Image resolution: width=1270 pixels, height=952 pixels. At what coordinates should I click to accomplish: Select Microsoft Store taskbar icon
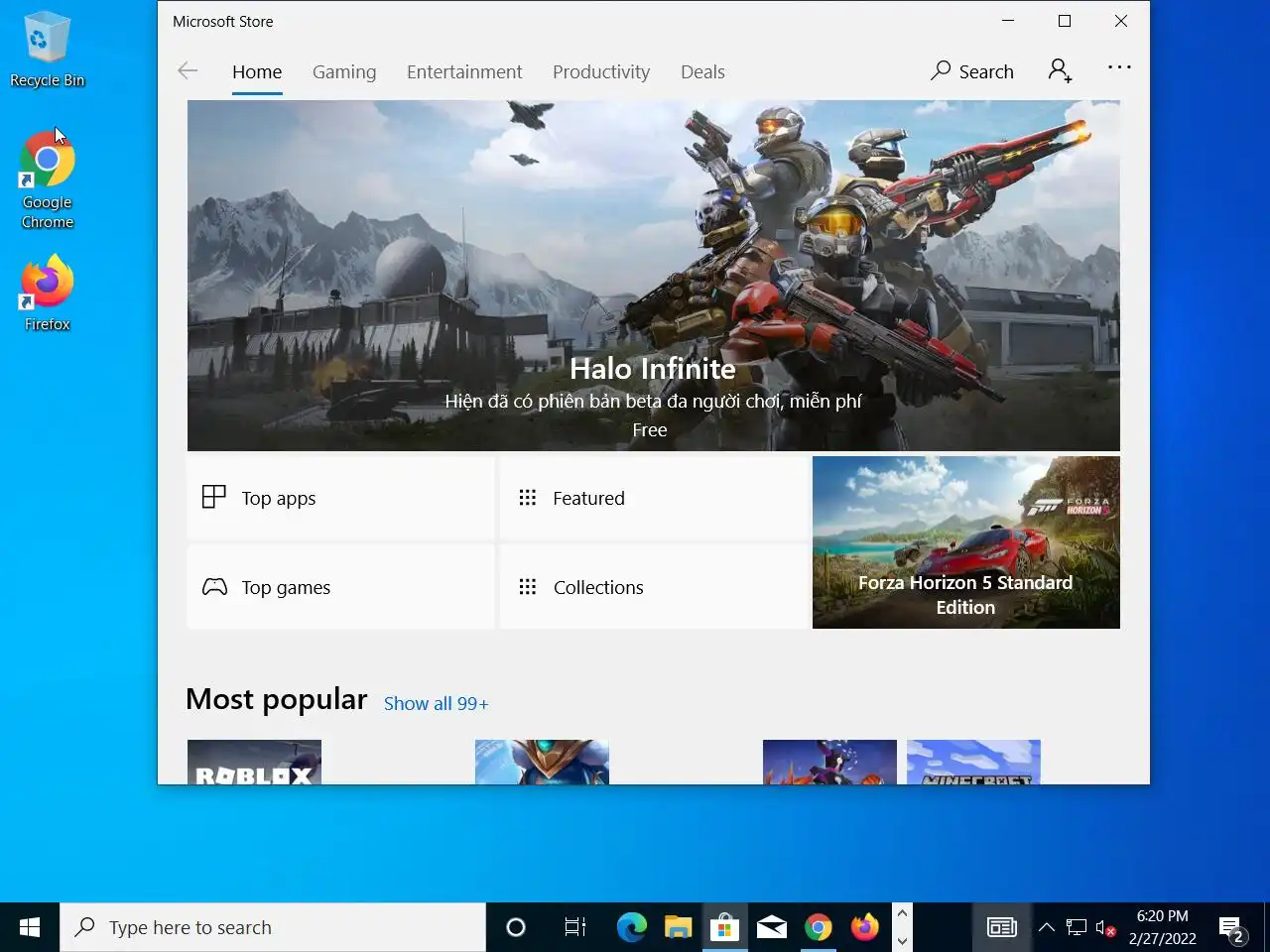(x=724, y=927)
